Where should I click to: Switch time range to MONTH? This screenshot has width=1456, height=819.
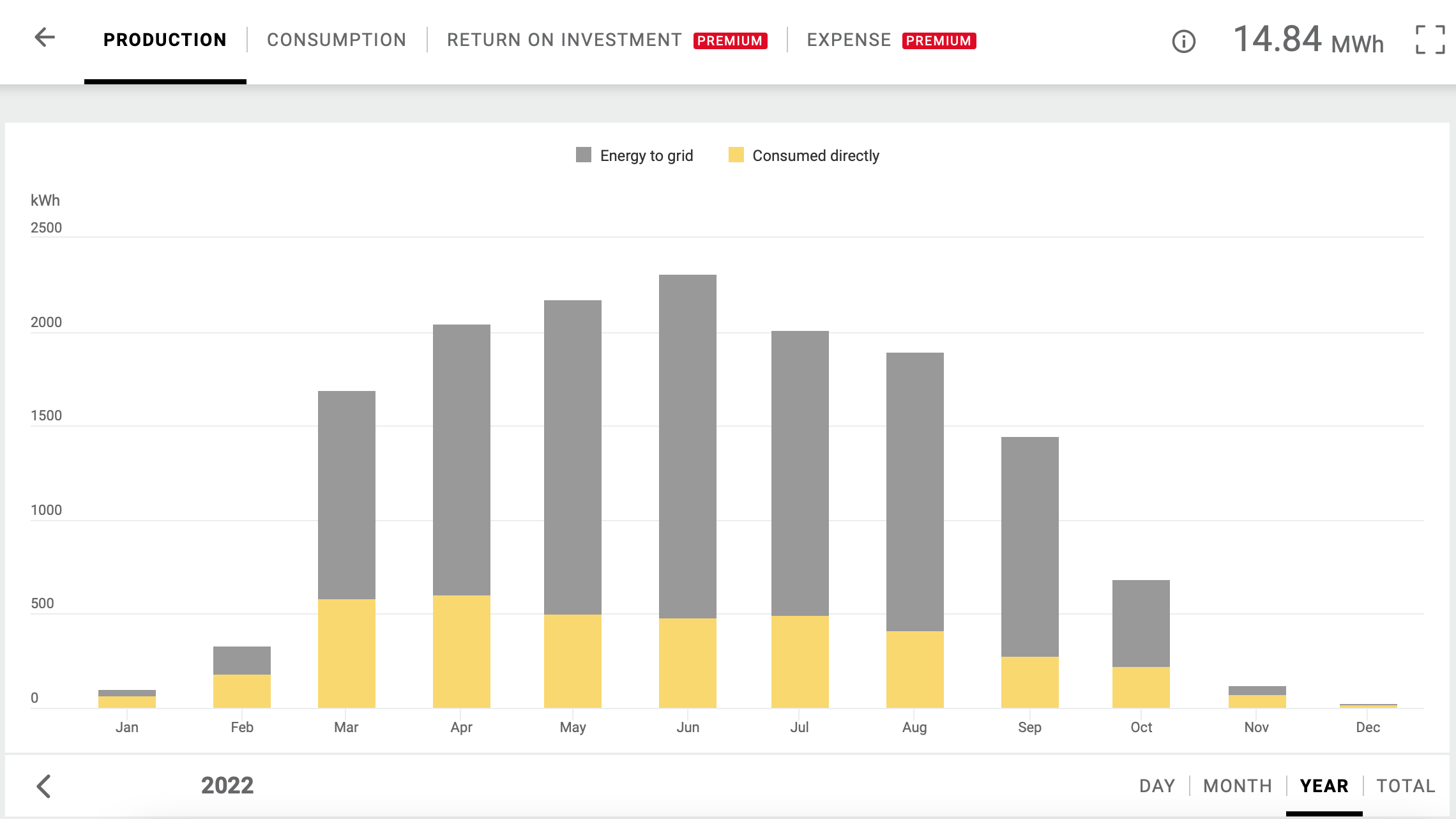click(1238, 786)
